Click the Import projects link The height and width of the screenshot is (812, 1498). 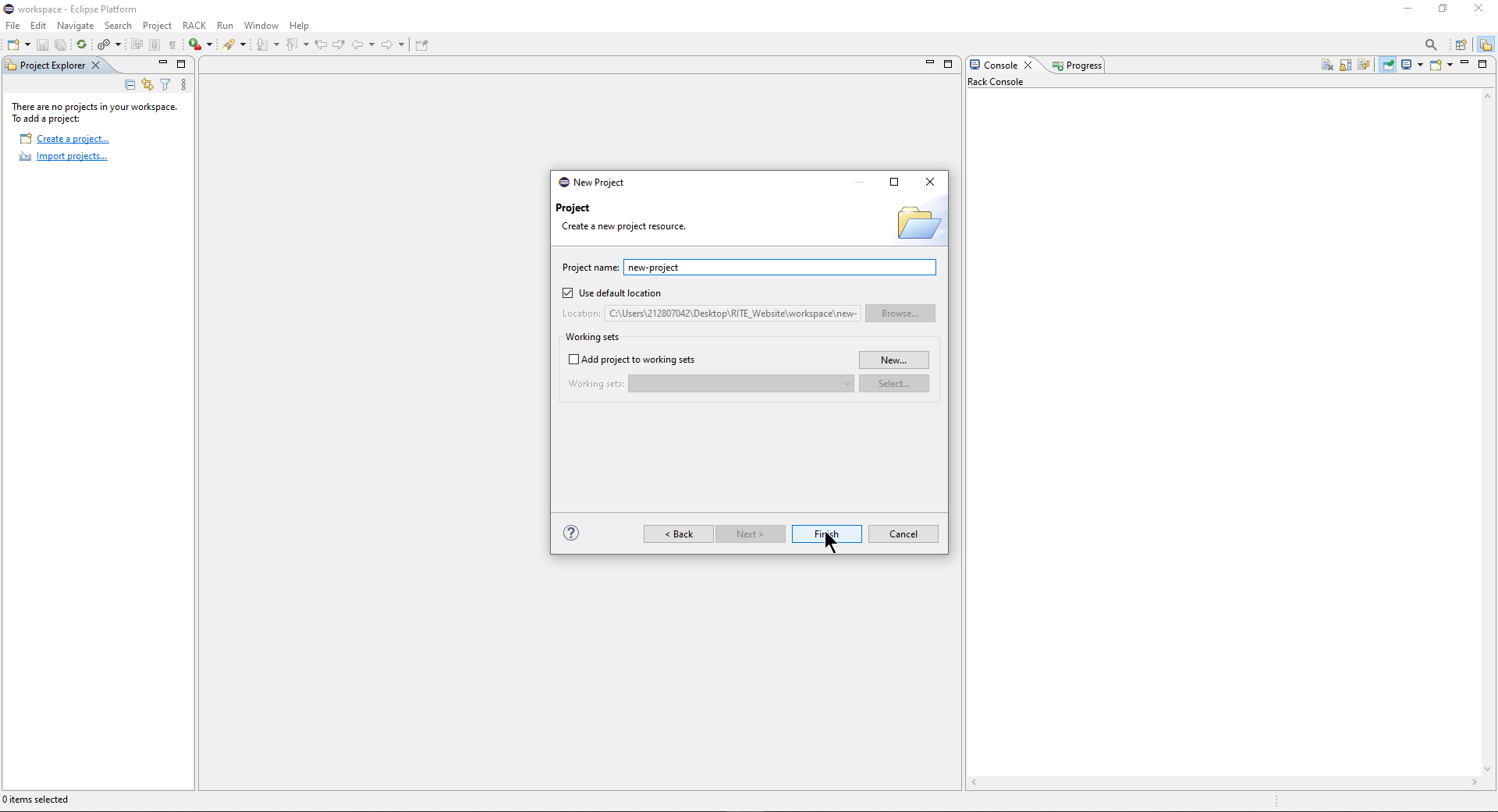pos(72,156)
